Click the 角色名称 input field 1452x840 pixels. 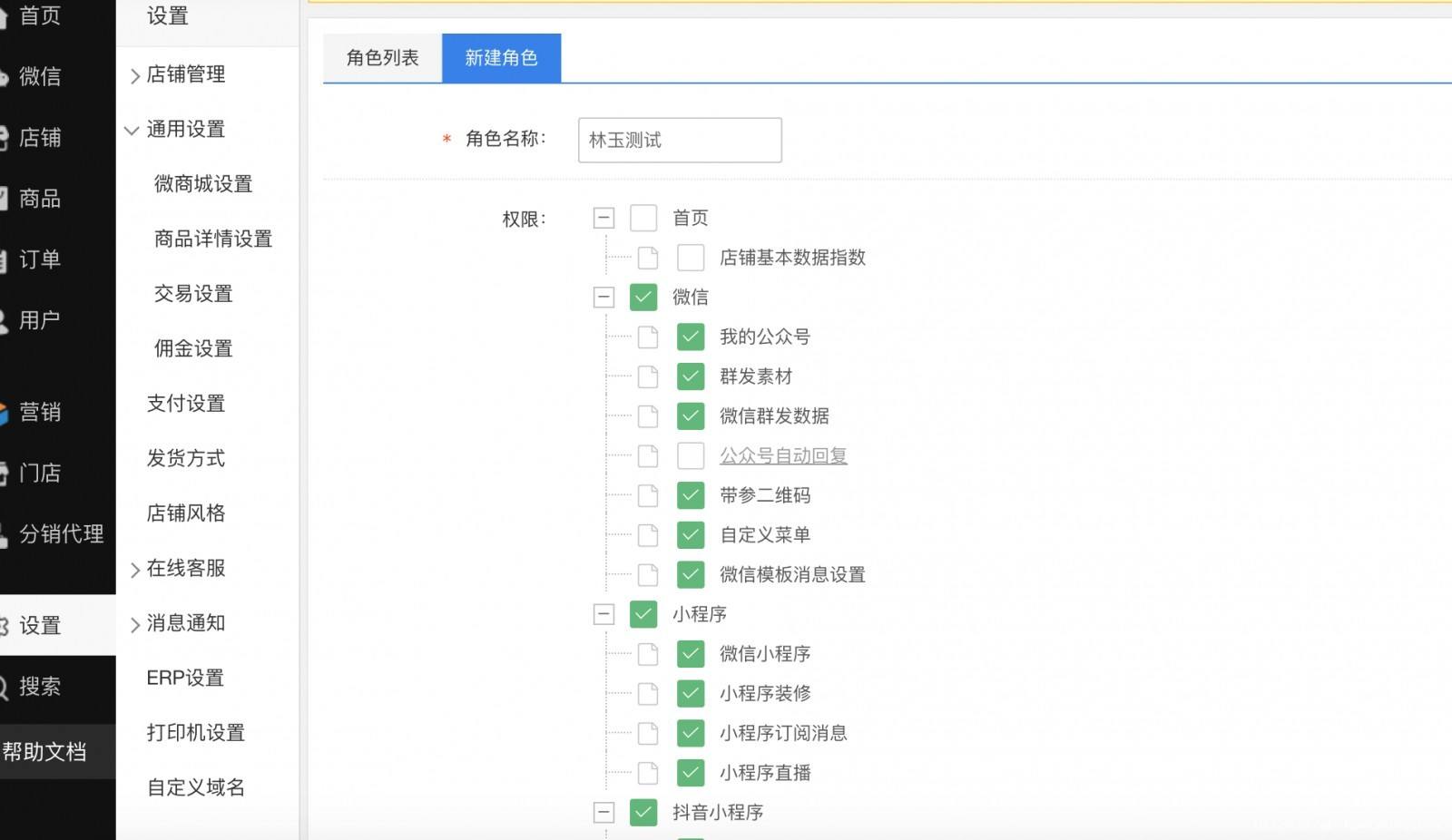click(x=680, y=140)
